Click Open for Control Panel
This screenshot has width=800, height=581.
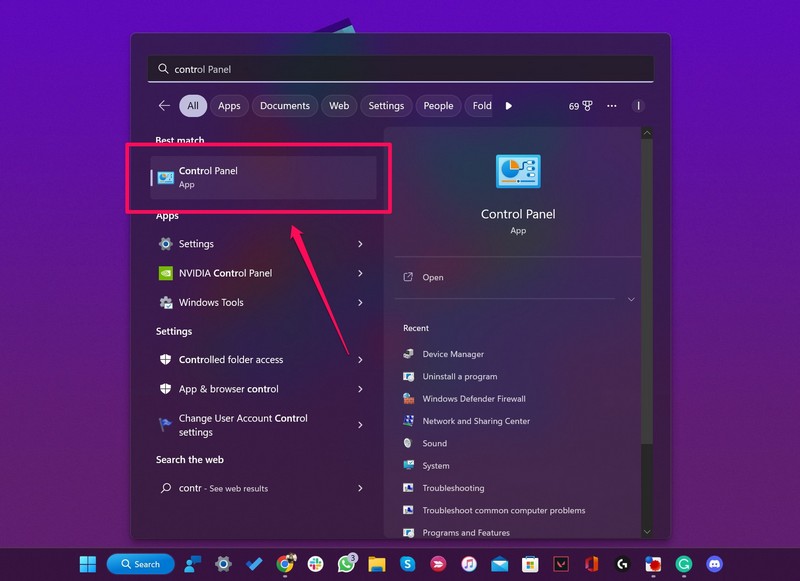click(x=432, y=278)
